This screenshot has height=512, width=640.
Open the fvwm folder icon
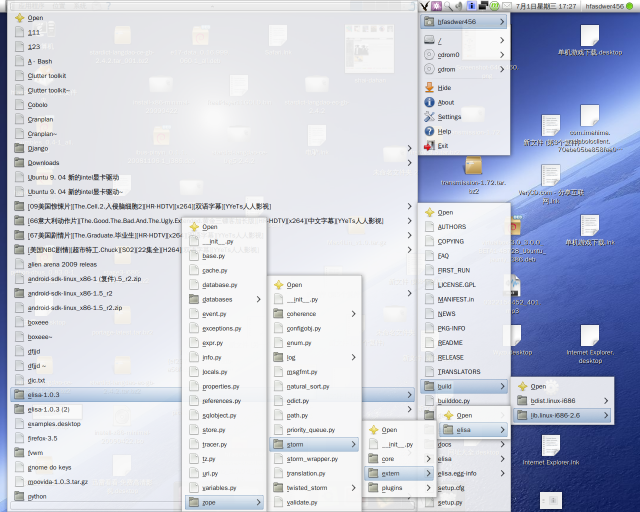(19, 452)
